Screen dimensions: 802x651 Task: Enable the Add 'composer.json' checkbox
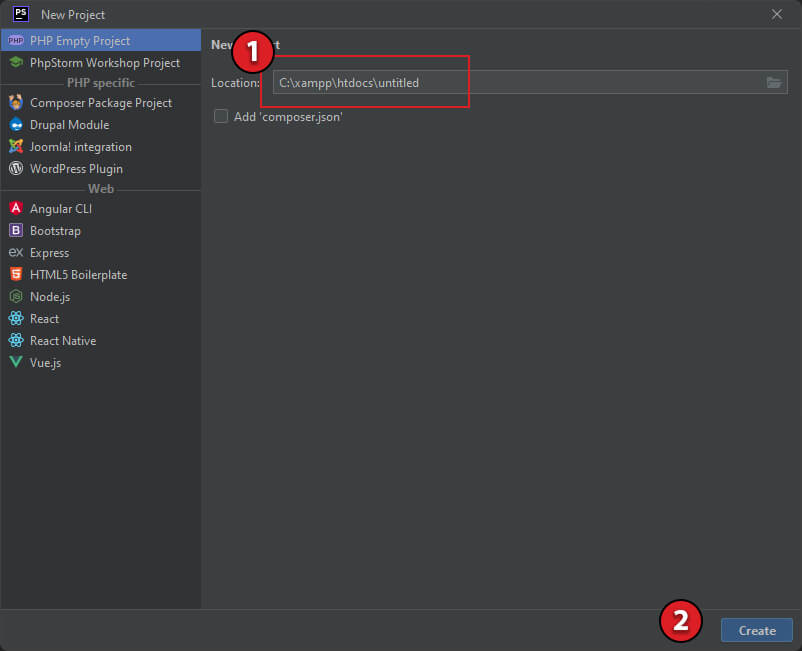(x=220, y=116)
